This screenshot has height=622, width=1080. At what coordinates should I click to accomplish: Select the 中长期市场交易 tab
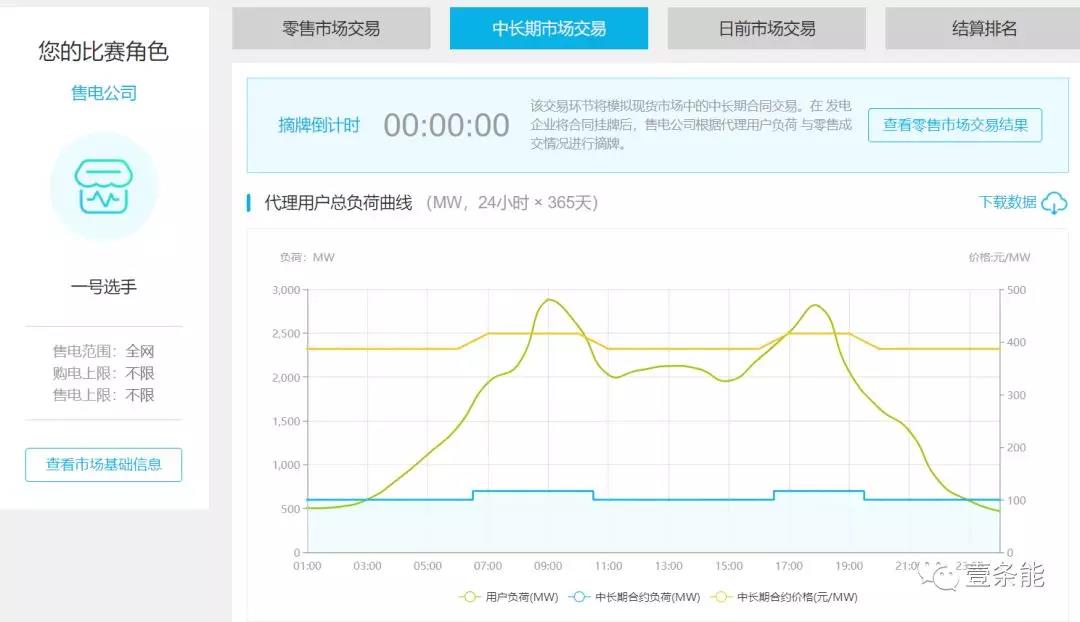[x=548, y=29]
